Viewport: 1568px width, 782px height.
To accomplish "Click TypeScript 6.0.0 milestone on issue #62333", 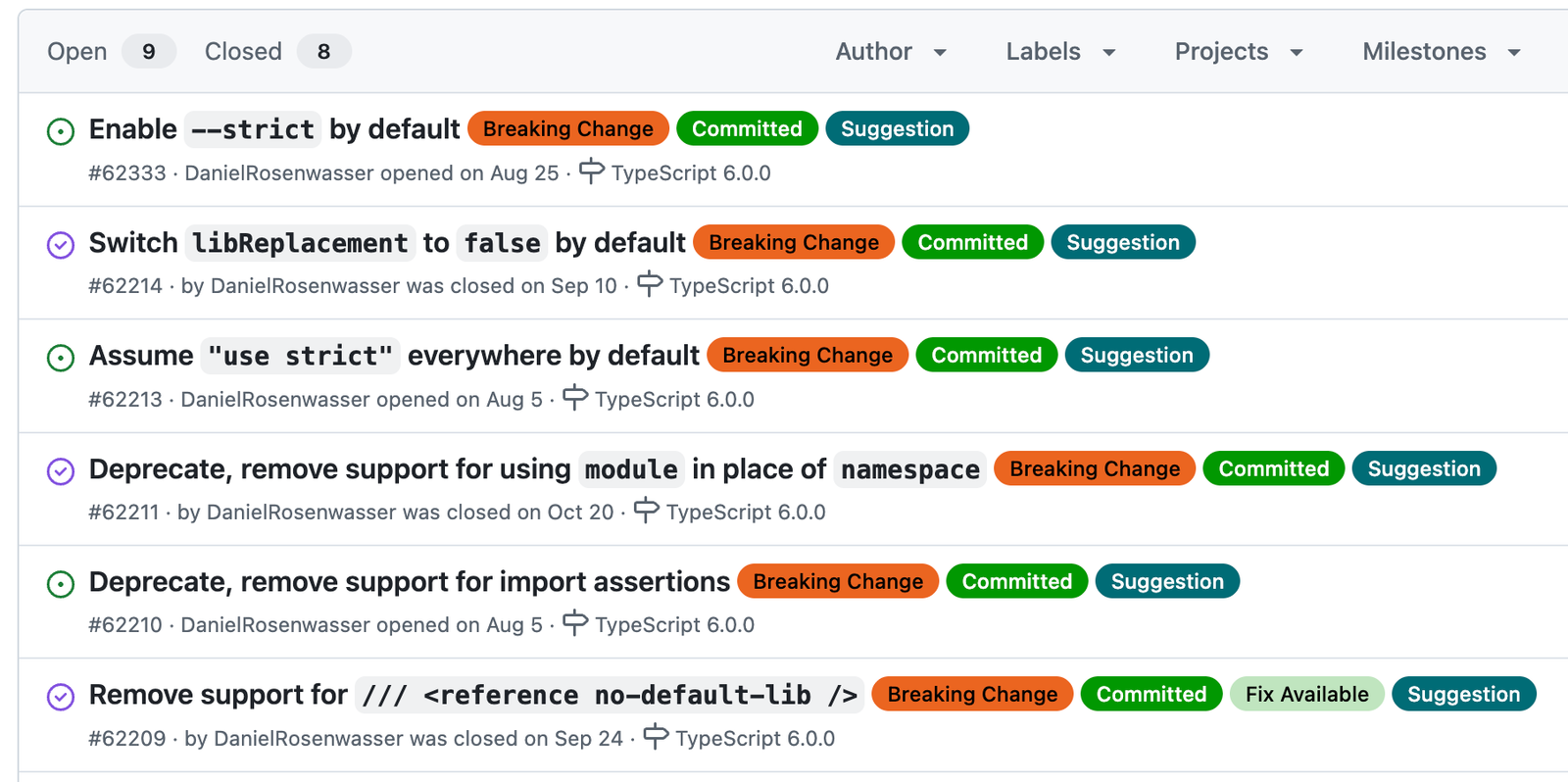I will click(691, 173).
